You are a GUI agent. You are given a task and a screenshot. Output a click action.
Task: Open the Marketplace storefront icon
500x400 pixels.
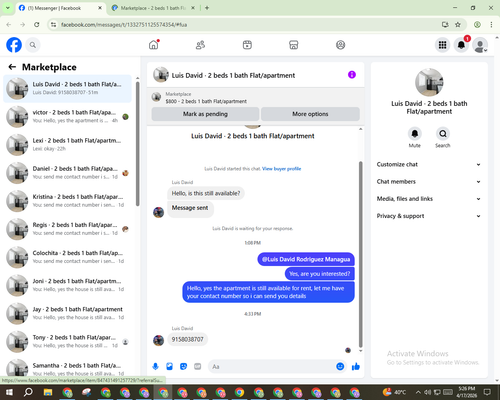pyautogui.click(x=294, y=45)
